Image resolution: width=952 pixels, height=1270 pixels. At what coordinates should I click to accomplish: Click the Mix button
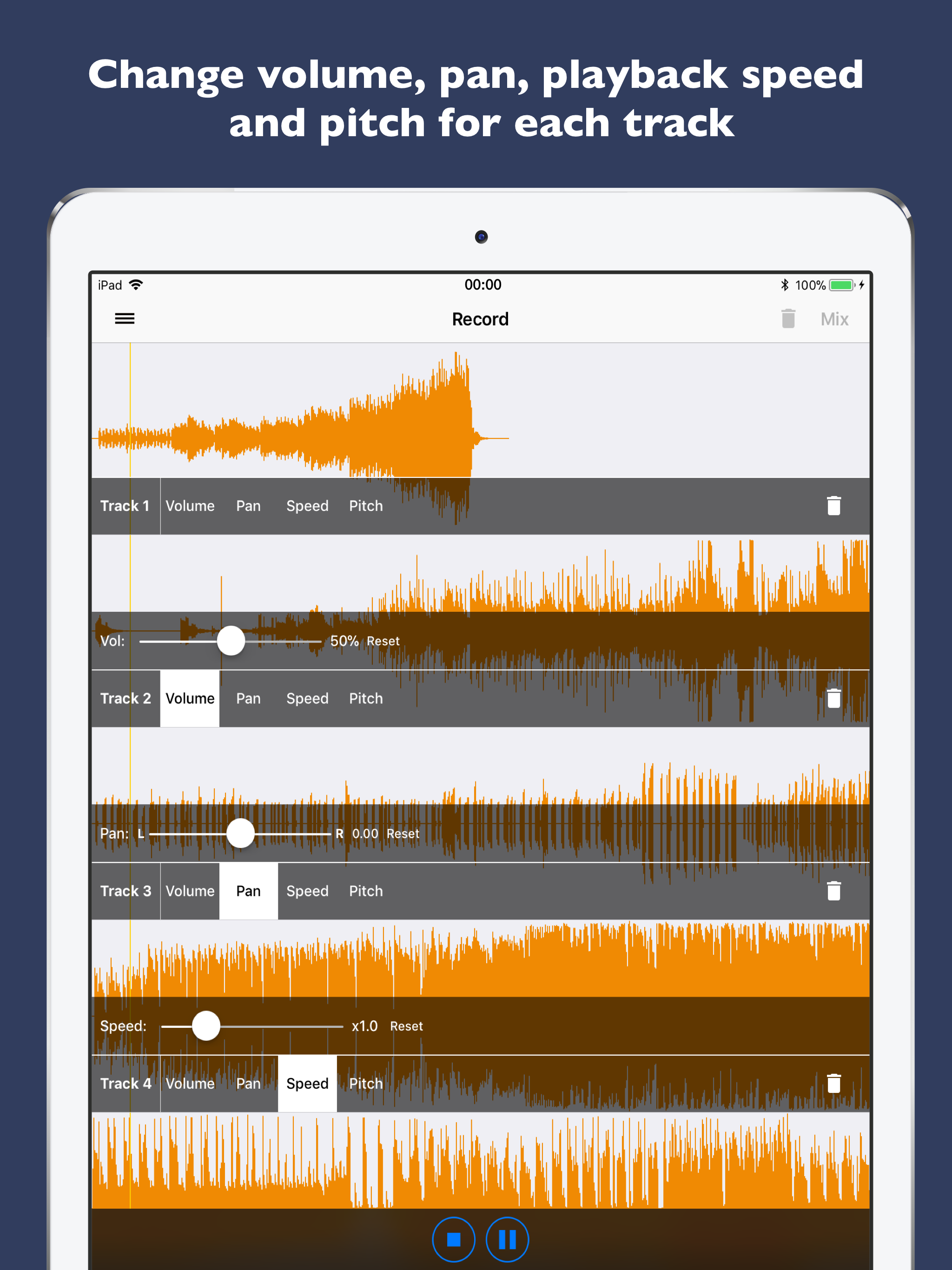[834, 318]
